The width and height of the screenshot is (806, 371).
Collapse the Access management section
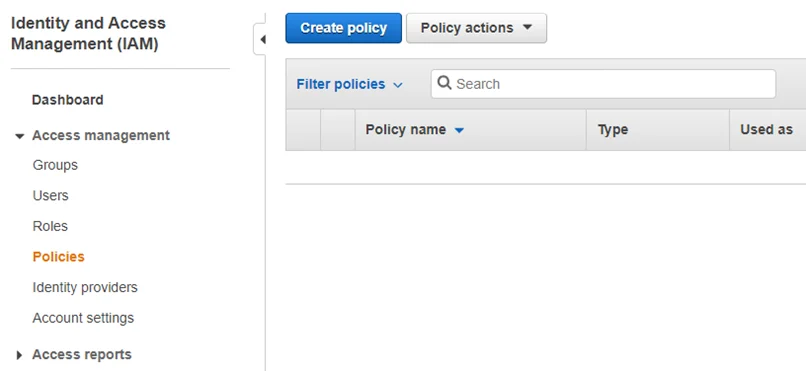(20, 136)
